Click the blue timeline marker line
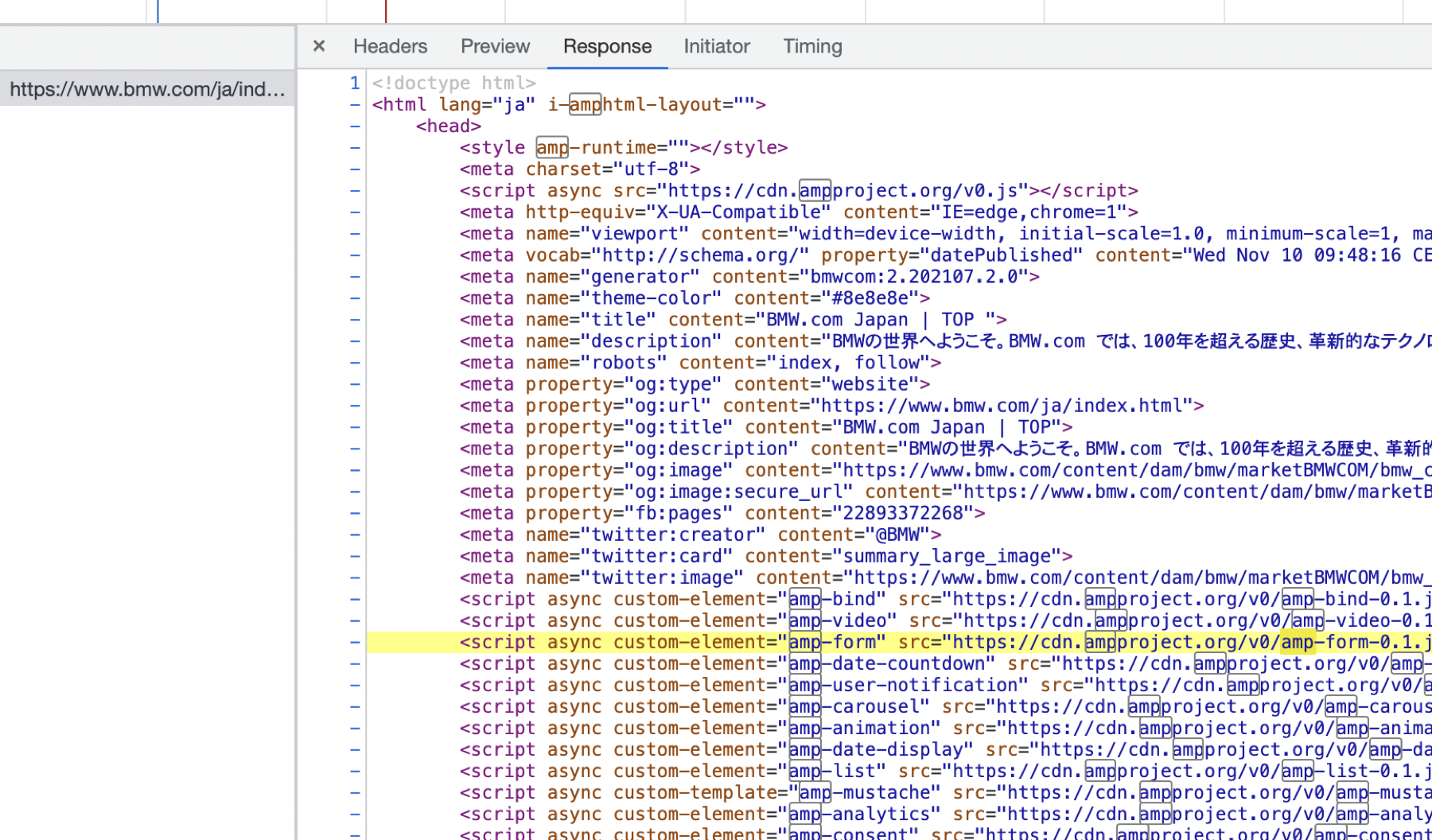The image size is (1432, 840). tap(158, 11)
